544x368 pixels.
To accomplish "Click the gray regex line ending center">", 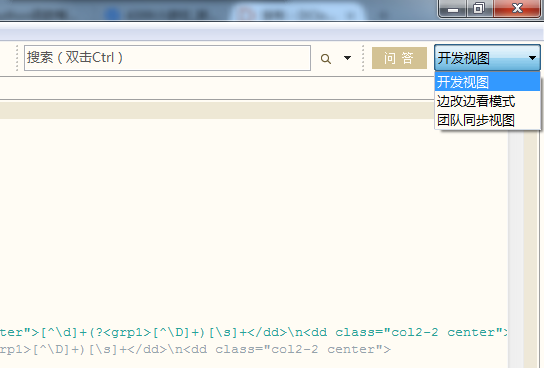I will (195, 349).
